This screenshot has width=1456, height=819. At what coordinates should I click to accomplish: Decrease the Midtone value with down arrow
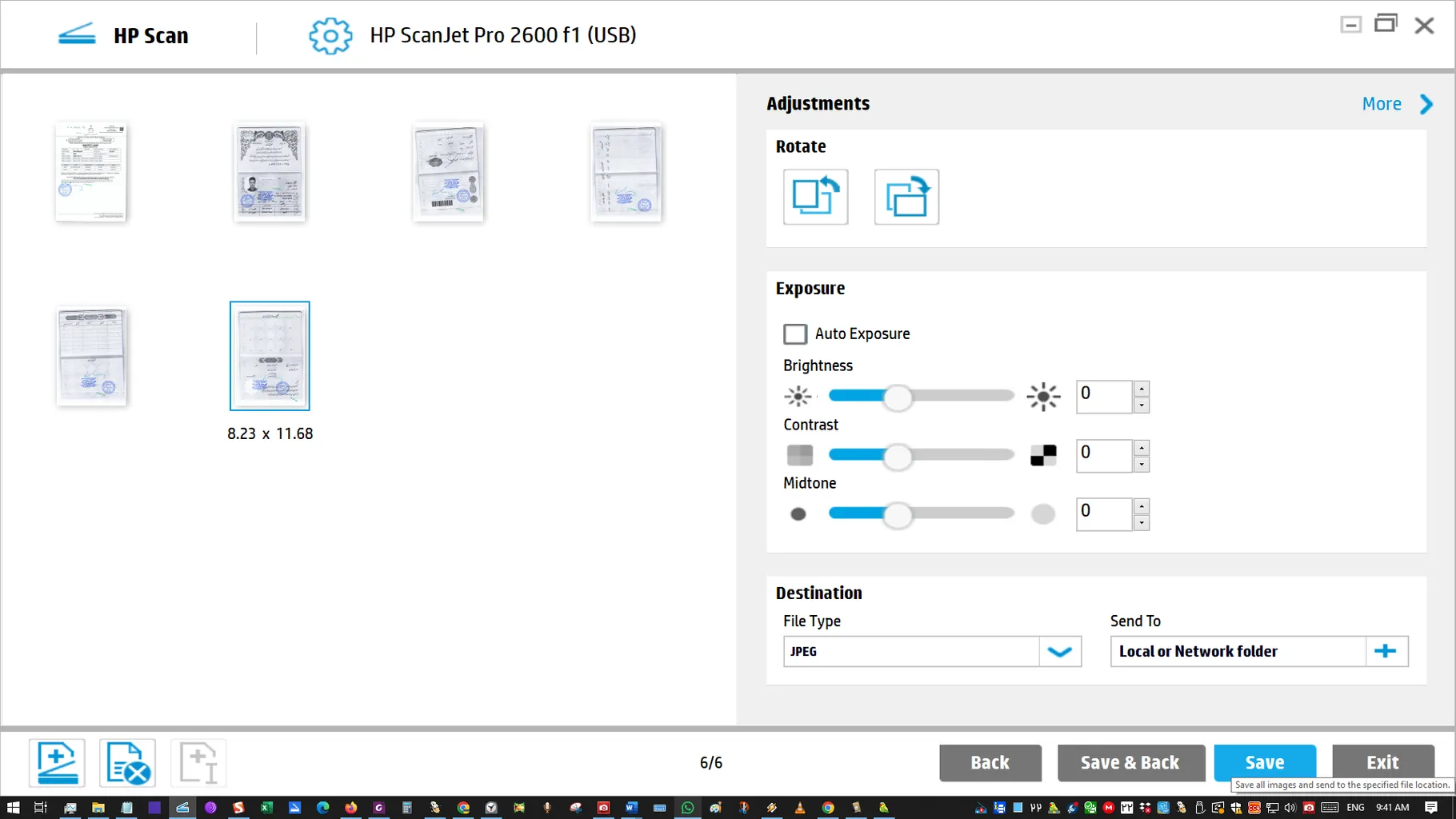pos(1142,523)
